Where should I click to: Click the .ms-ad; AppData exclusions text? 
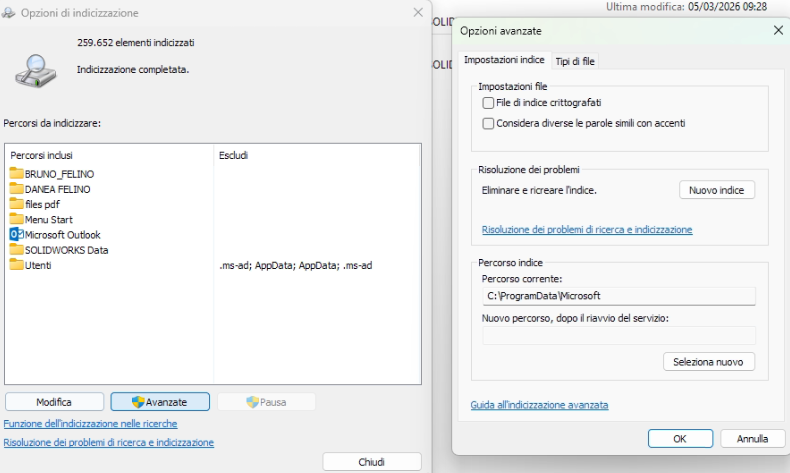(x=296, y=265)
